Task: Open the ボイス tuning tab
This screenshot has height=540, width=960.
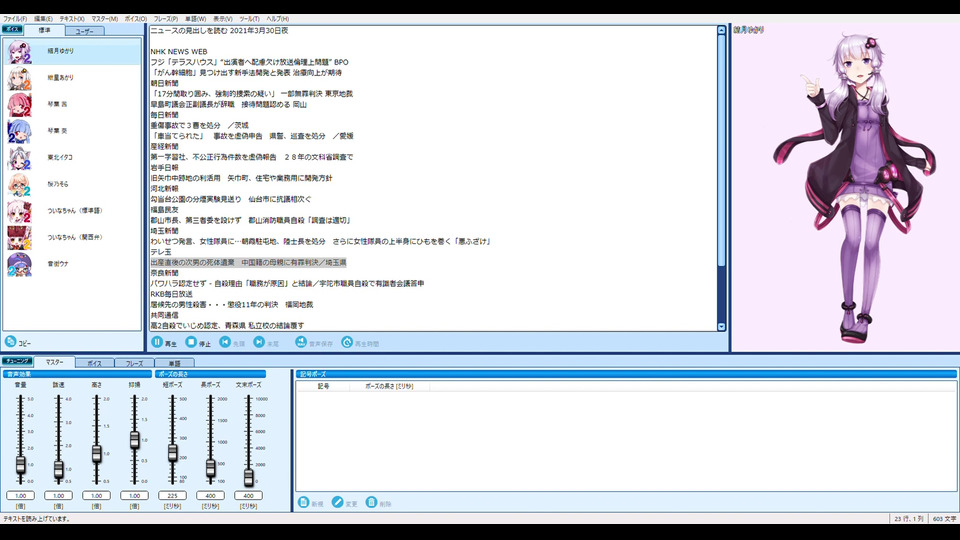Action: coord(94,363)
